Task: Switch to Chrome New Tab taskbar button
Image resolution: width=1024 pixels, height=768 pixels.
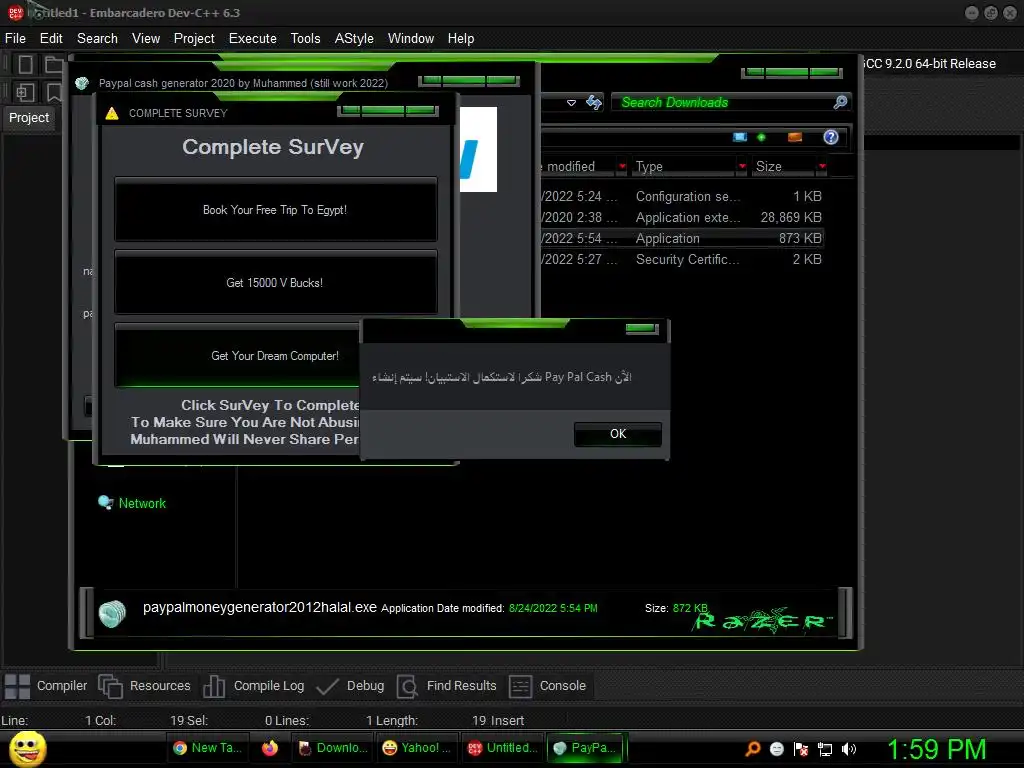Action: click(208, 748)
